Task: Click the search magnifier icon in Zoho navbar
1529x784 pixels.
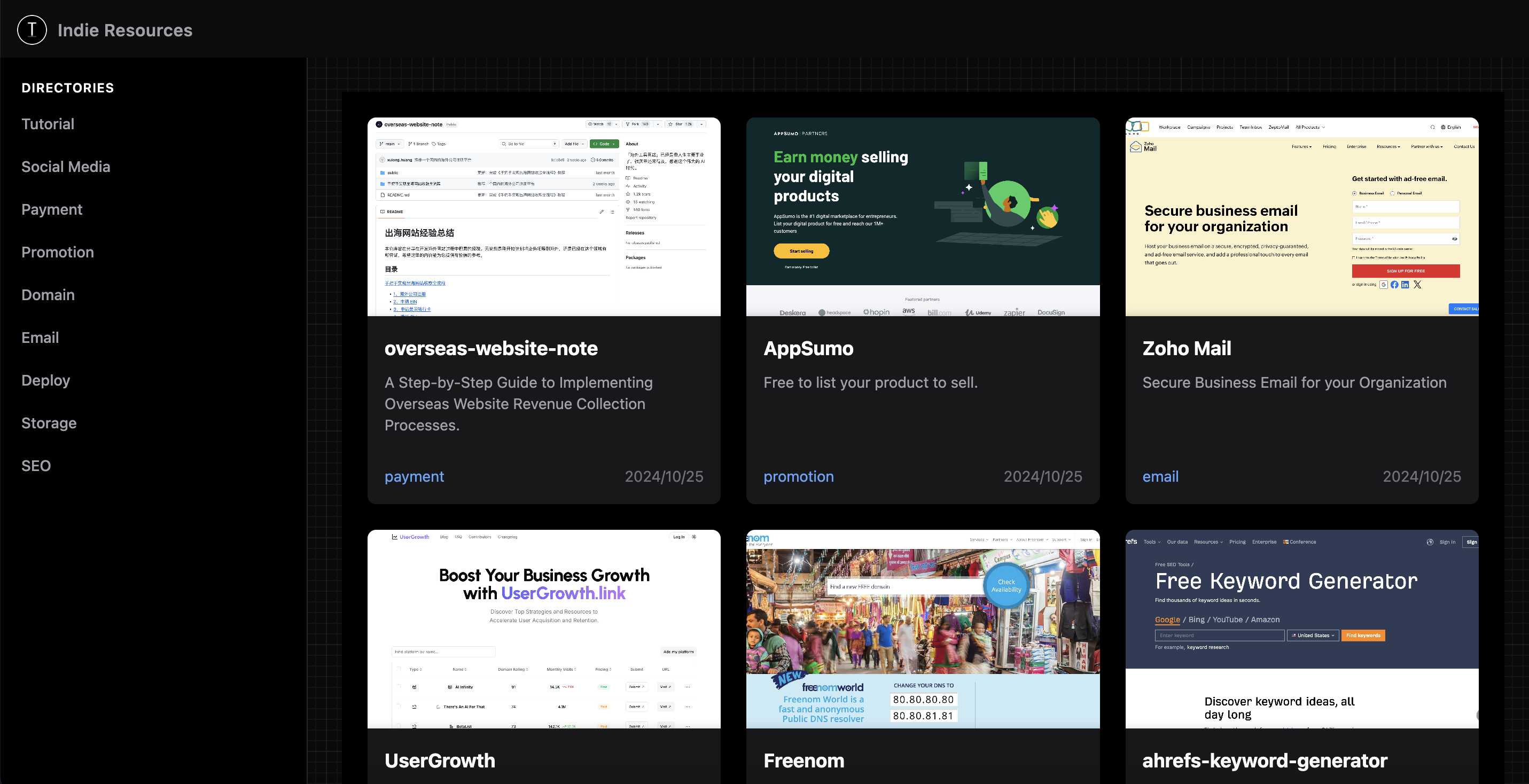Action: (x=1432, y=127)
